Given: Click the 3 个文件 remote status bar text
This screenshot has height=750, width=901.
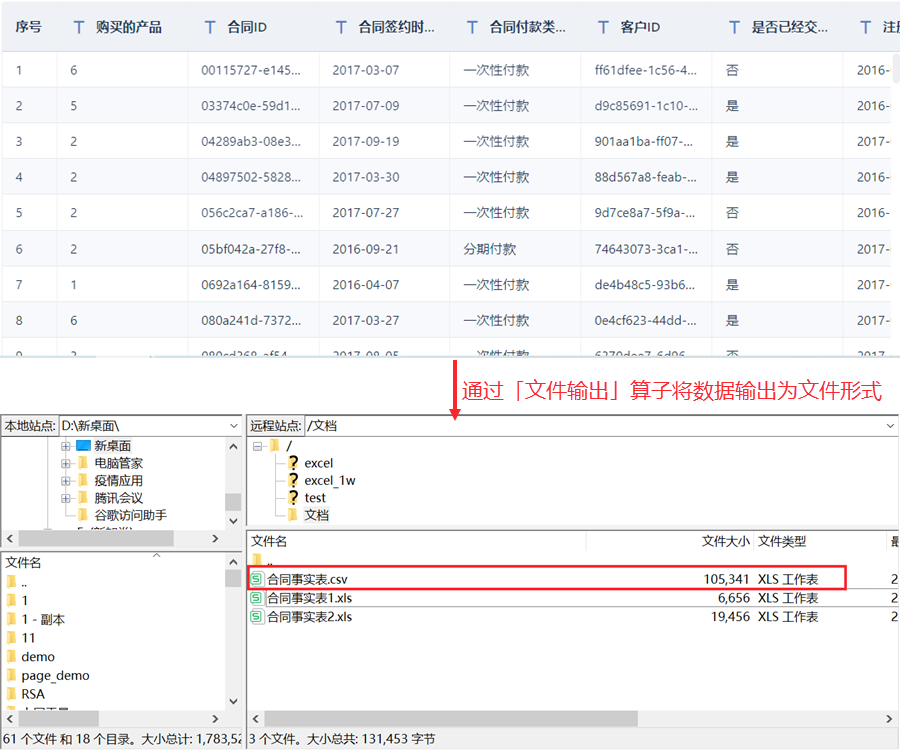Looking at the screenshot, I should coord(342,739).
